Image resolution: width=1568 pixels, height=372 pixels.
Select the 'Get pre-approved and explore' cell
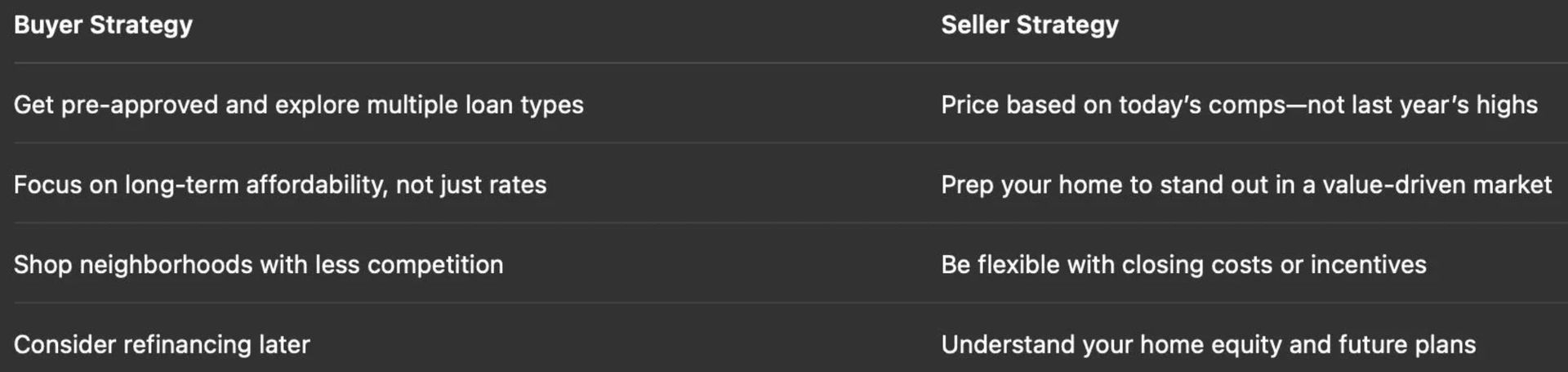298,105
